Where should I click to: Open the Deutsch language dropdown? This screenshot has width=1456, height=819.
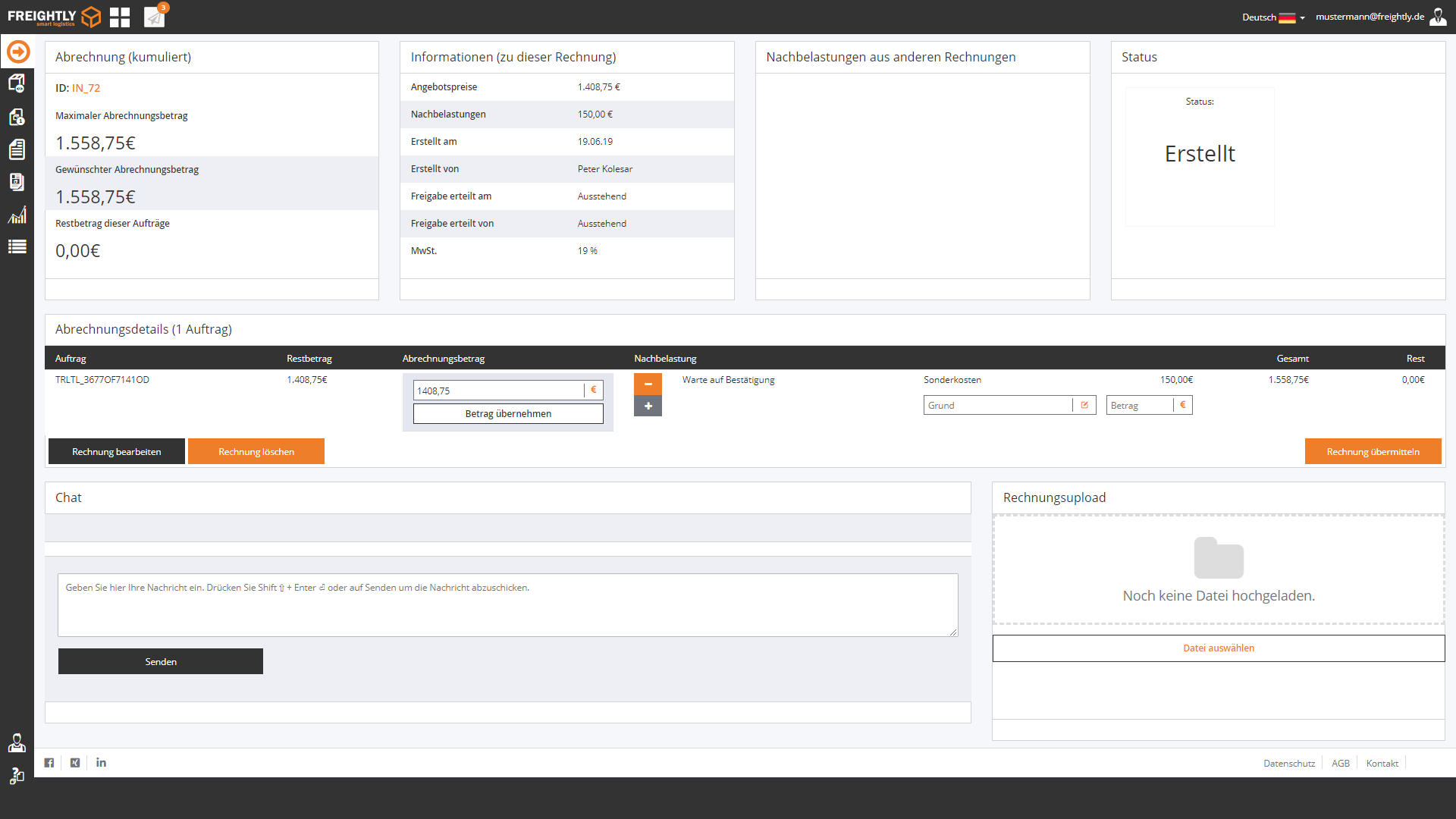pyautogui.click(x=1273, y=17)
